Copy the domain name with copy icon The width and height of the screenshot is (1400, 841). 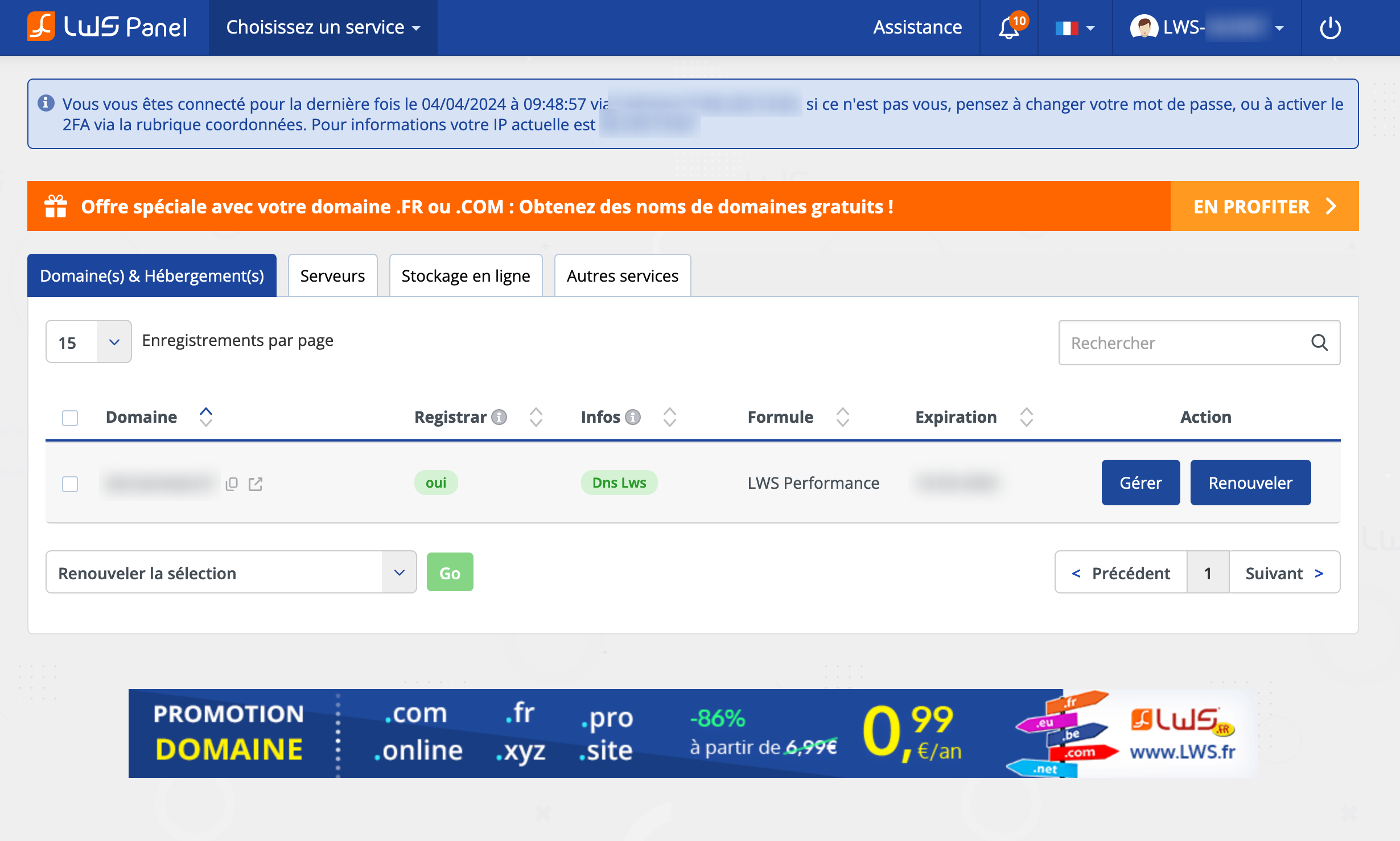(x=232, y=484)
